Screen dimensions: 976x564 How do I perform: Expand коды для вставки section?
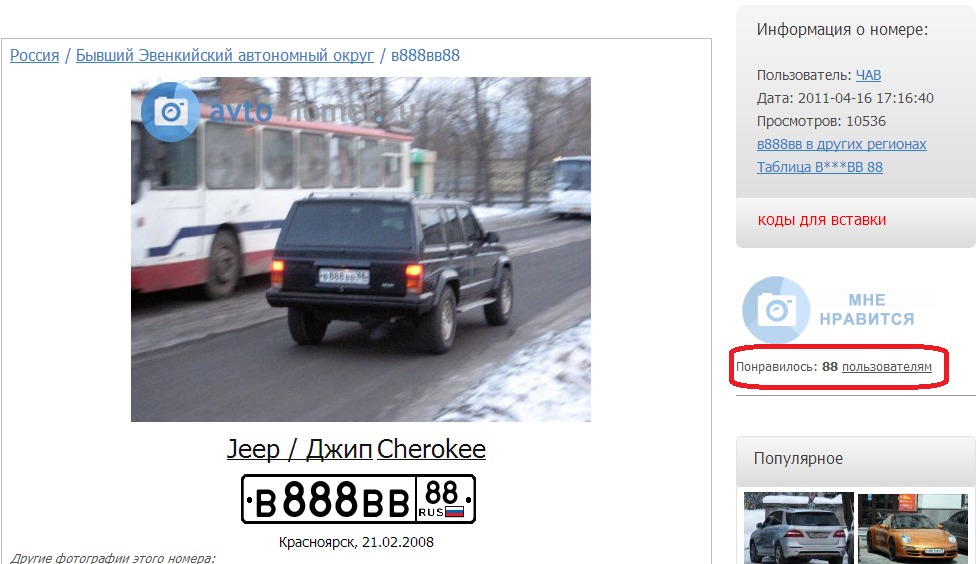pos(822,220)
